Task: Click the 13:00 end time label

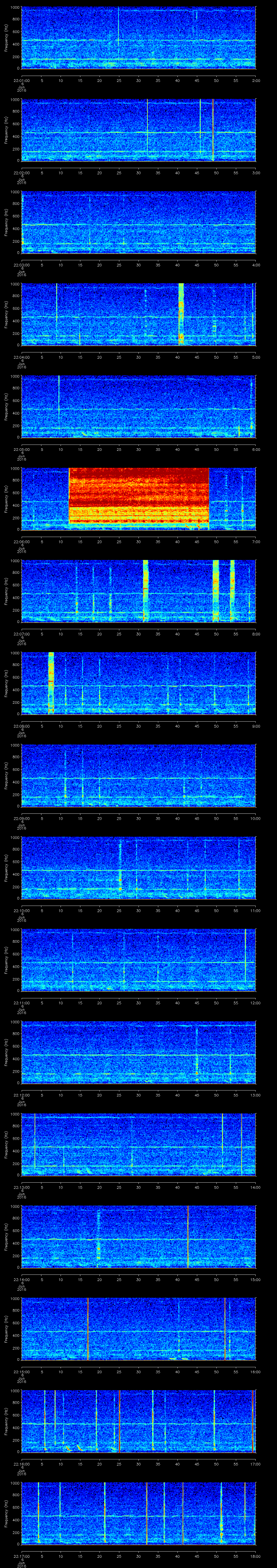Action: coord(255,1095)
